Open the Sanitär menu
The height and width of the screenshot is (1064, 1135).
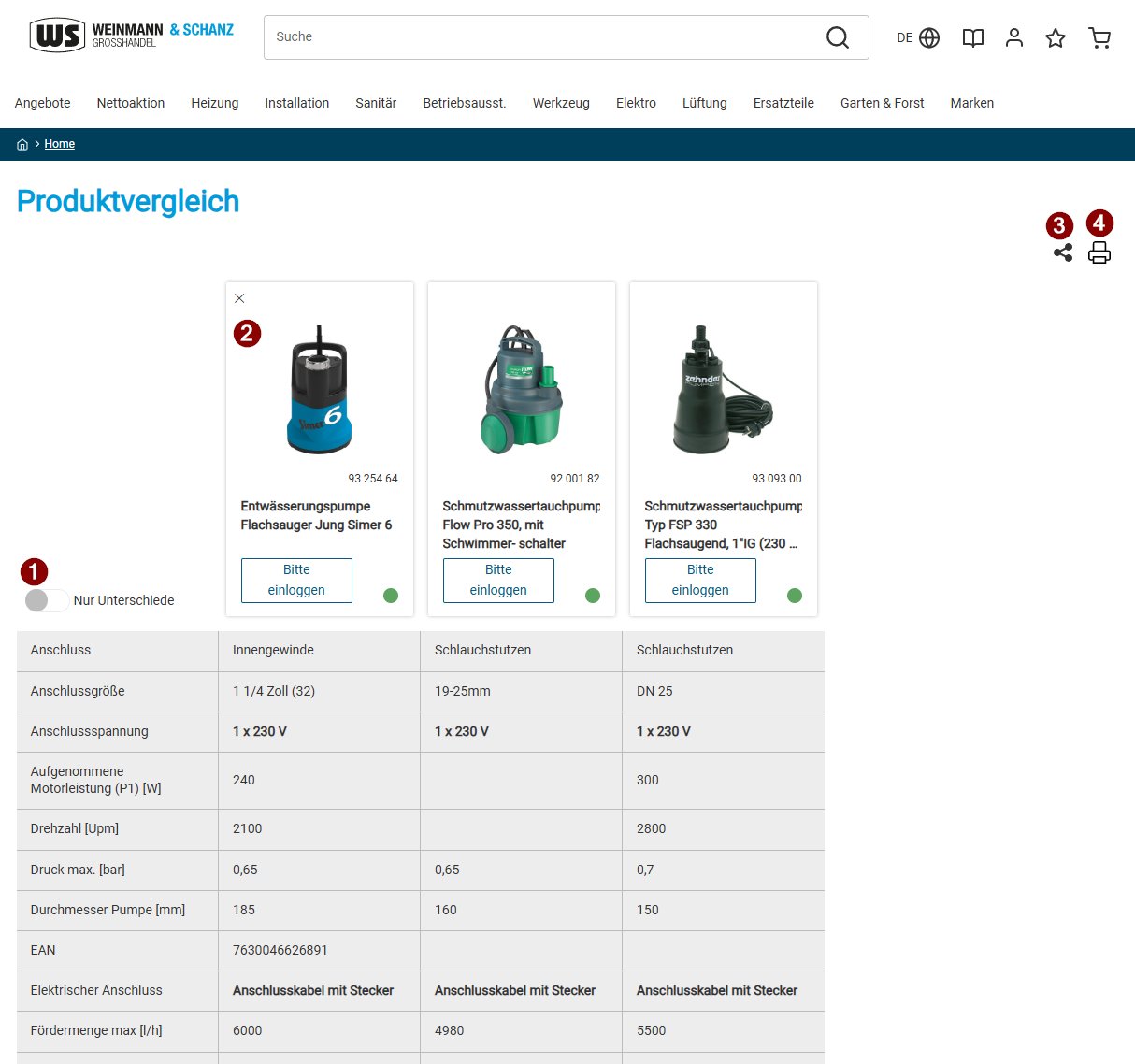[376, 103]
